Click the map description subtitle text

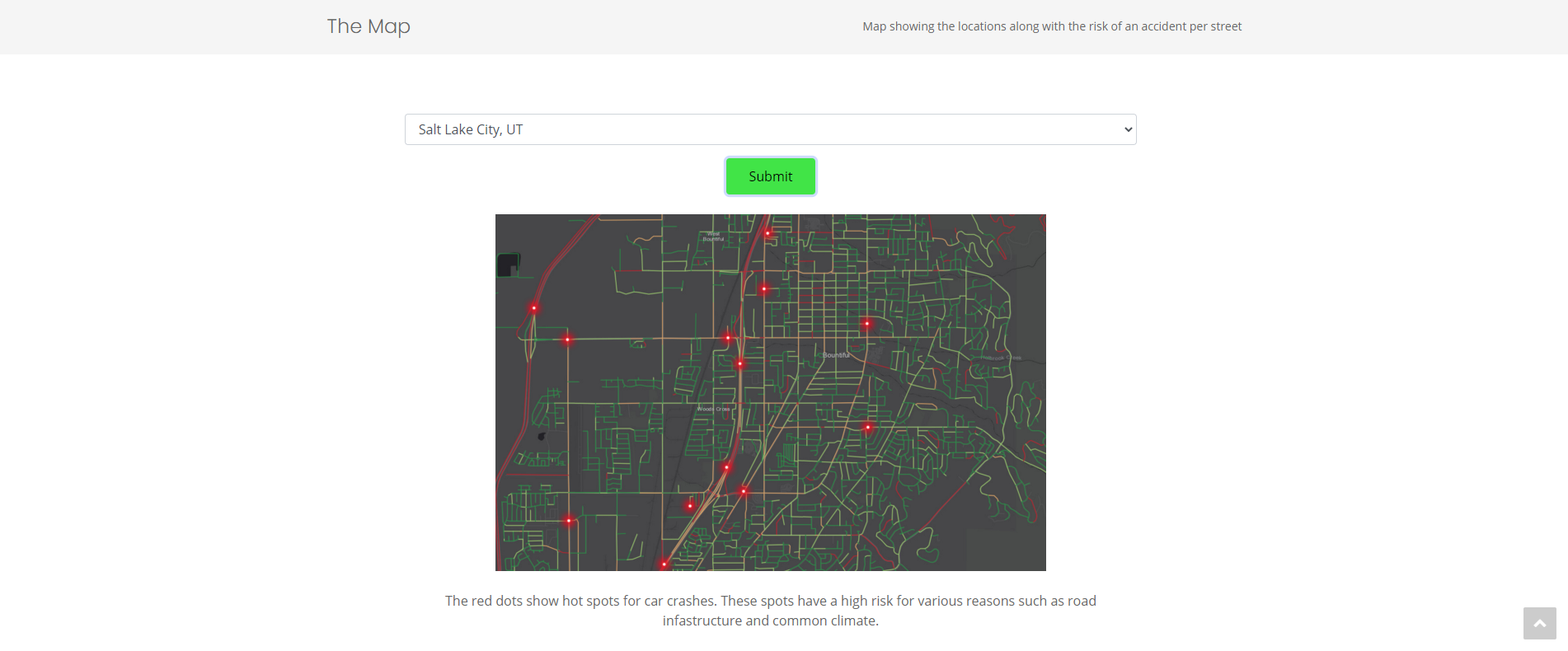click(1052, 26)
